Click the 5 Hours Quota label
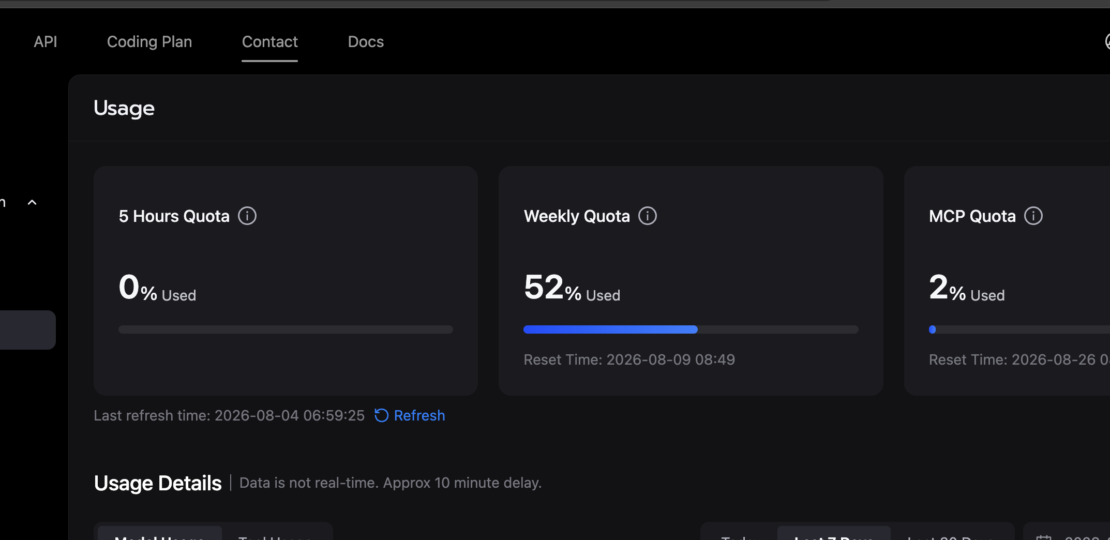Viewport: 1110px width, 540px height. click(174, 217)
